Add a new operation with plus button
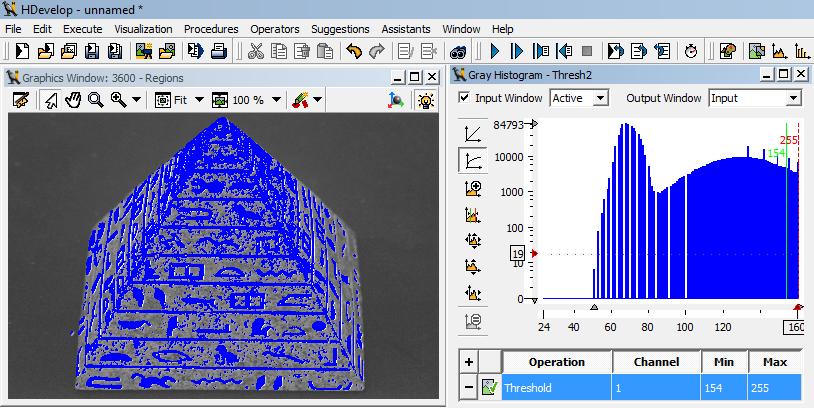The width and height of the screenshot is (814, 408). tap(468, 362)
